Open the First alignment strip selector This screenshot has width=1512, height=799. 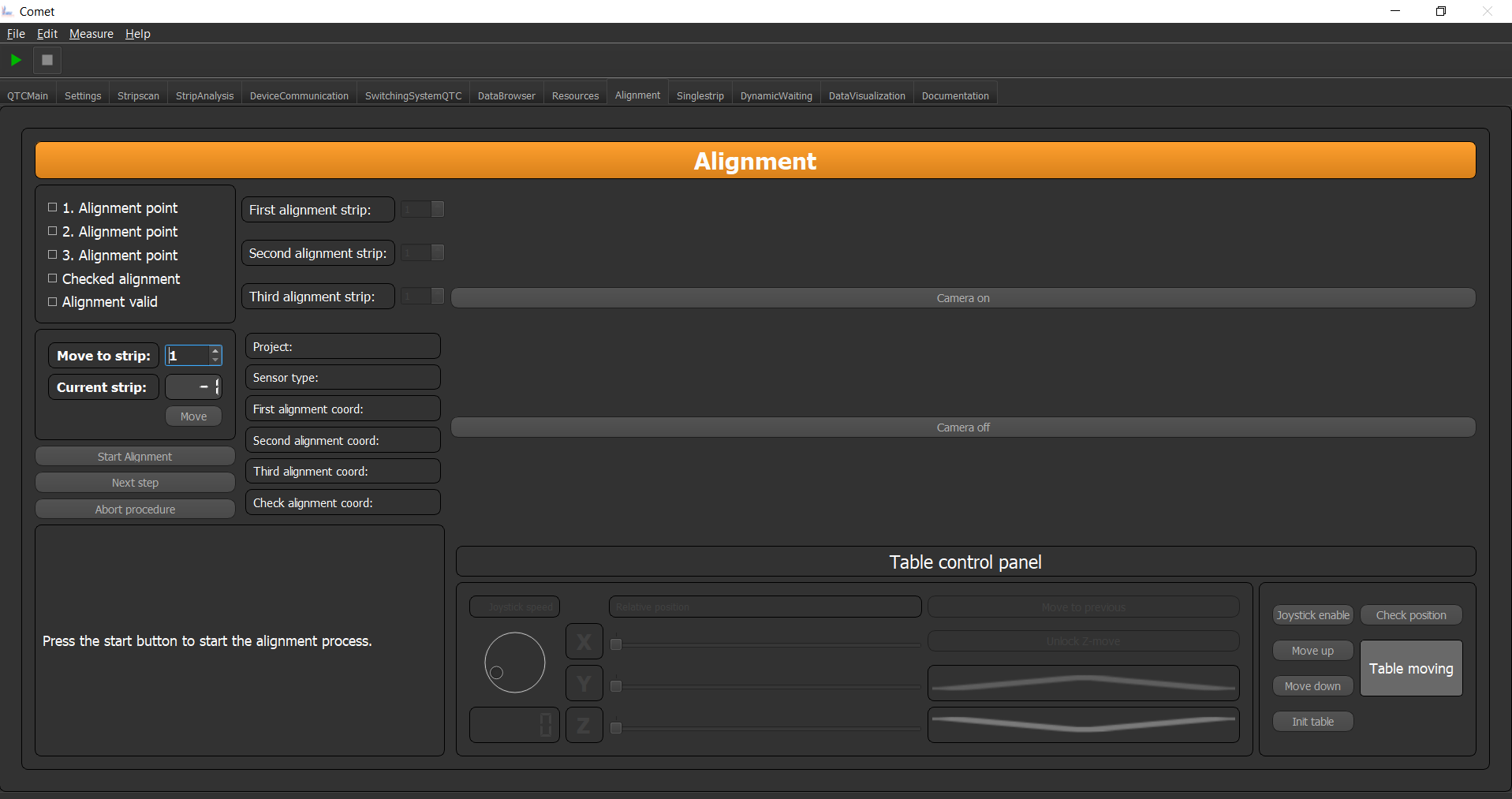[423, 209]
